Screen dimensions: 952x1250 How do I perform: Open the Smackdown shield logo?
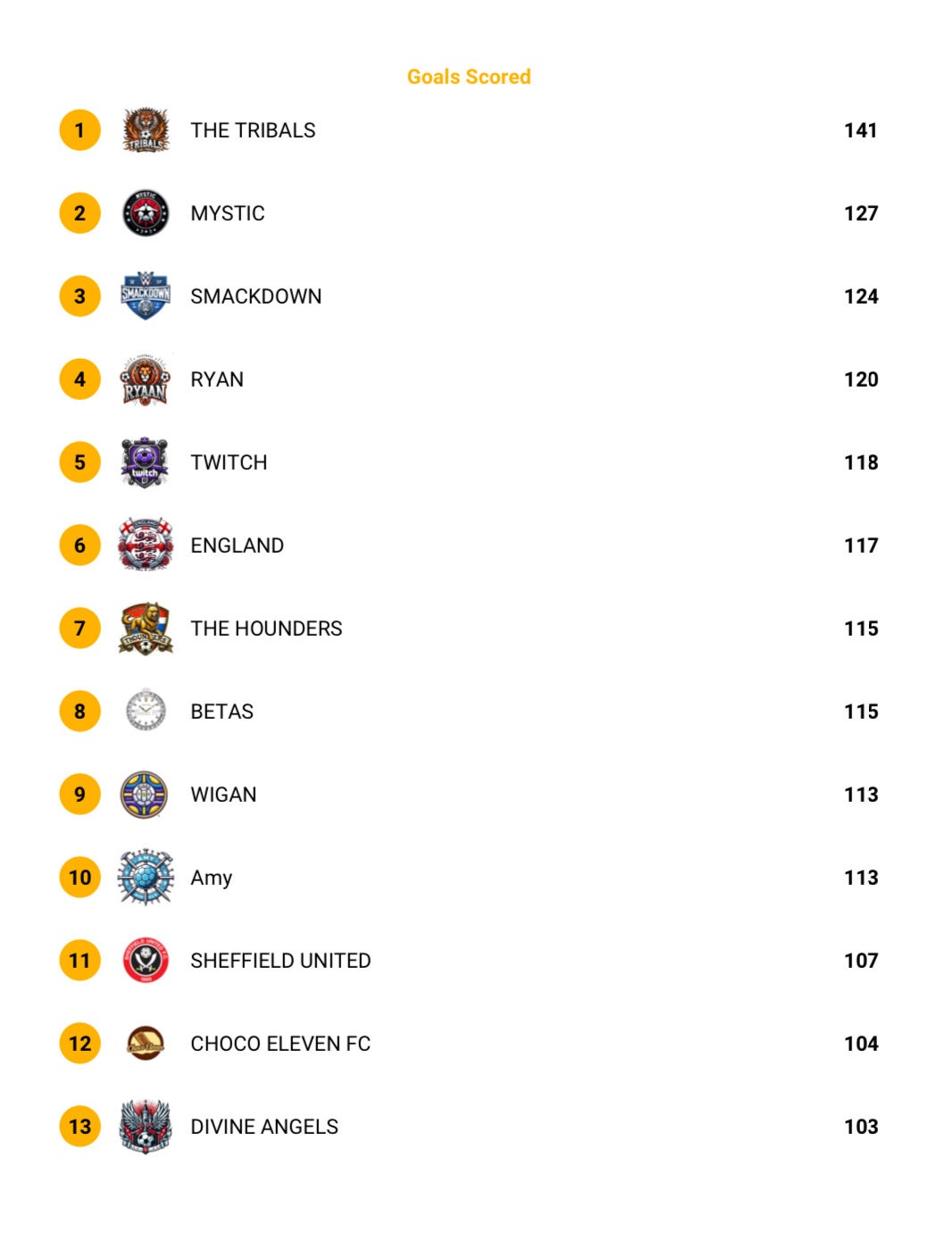coord(146,296)
